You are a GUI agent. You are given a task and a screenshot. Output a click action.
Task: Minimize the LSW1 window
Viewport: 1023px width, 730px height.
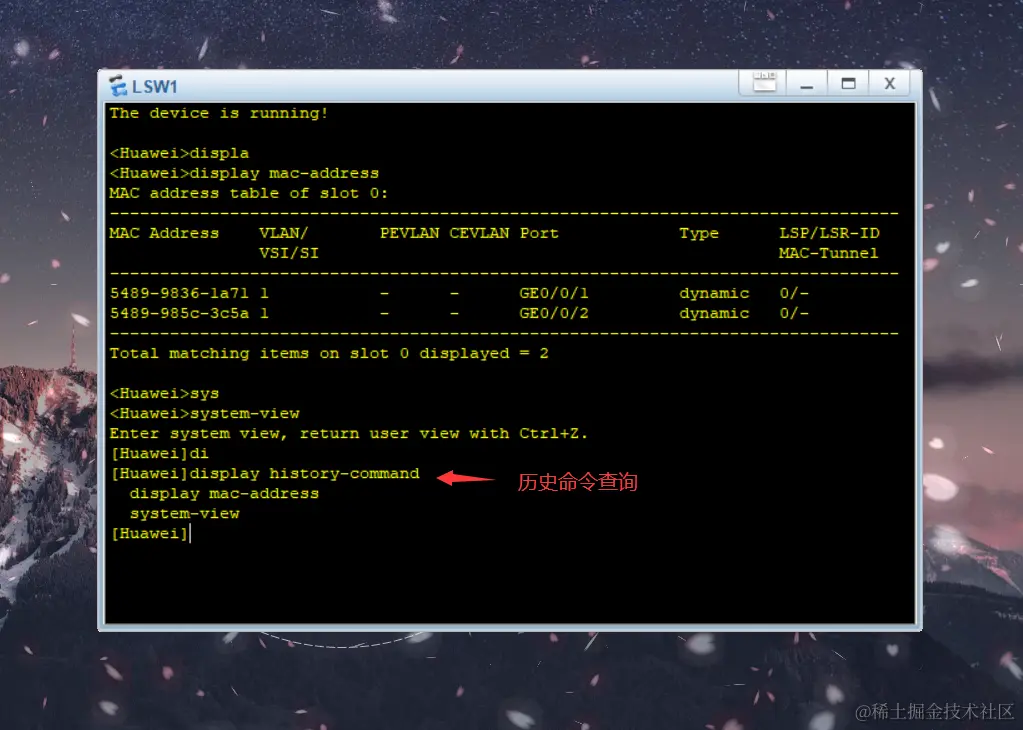[807, 84]
